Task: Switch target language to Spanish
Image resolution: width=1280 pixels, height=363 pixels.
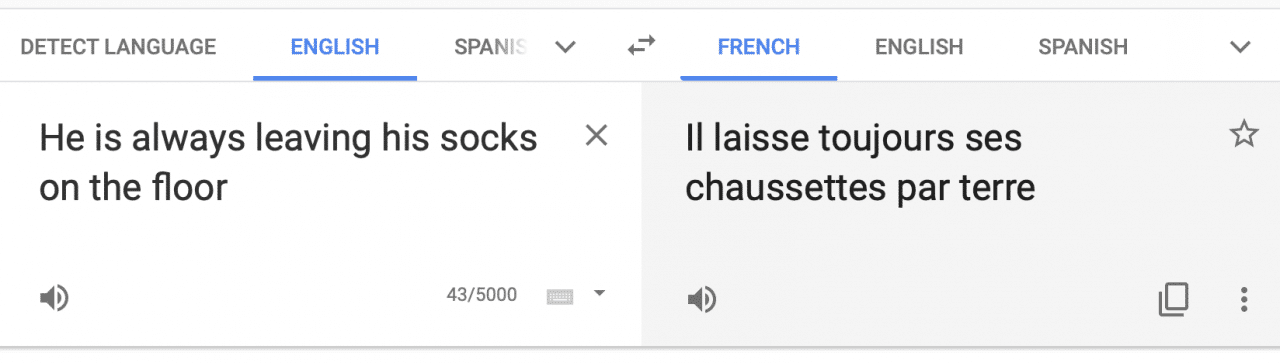Action: click(1083, 46)
